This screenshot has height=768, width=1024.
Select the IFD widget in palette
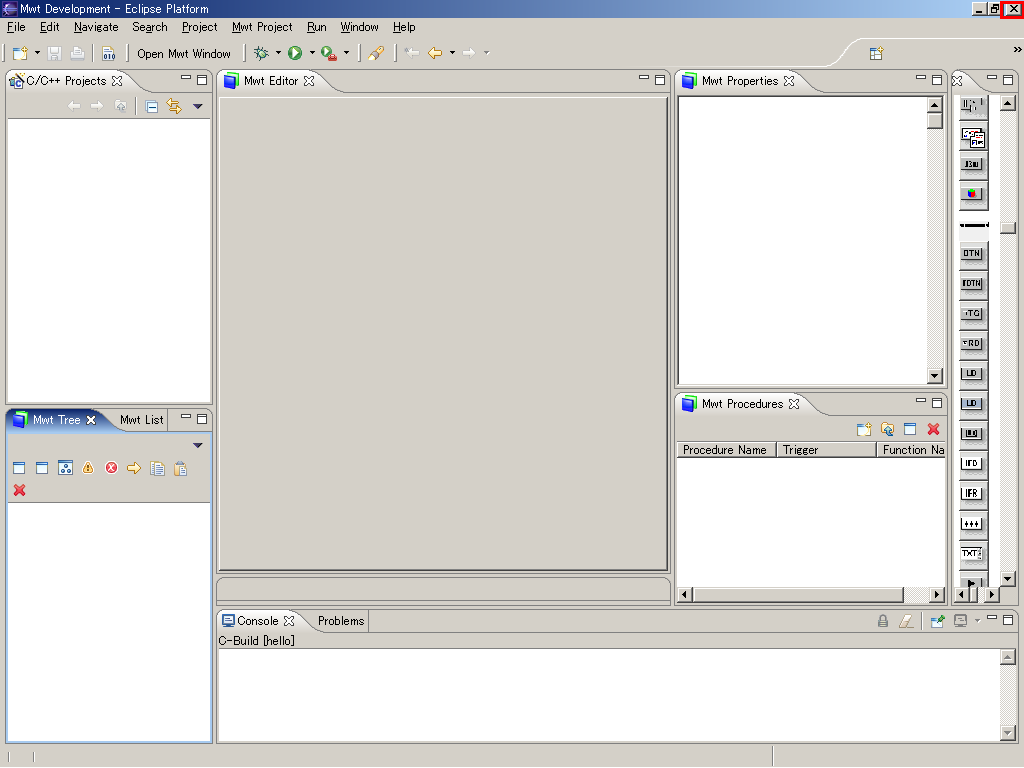pos(972,464)
